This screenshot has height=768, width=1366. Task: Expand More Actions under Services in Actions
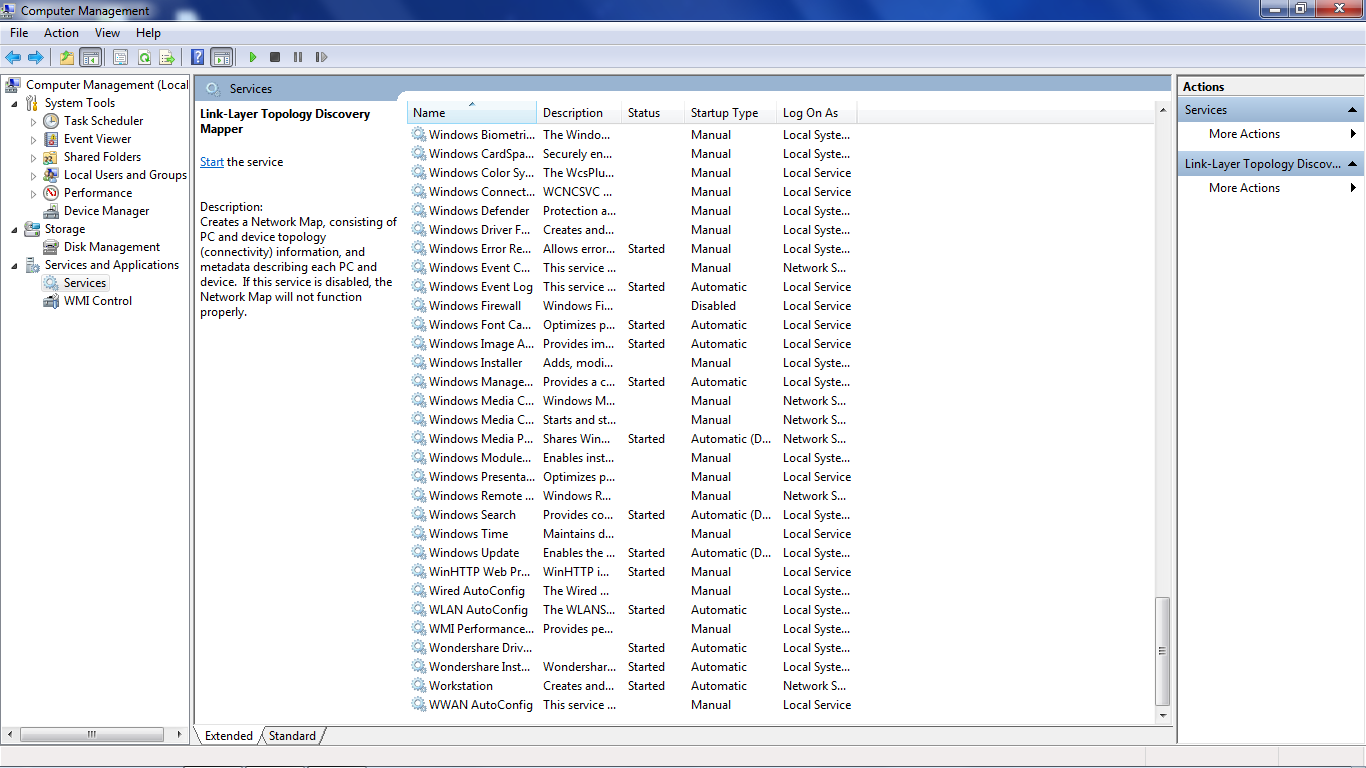pyautogui.click(x=1270, y=134)
